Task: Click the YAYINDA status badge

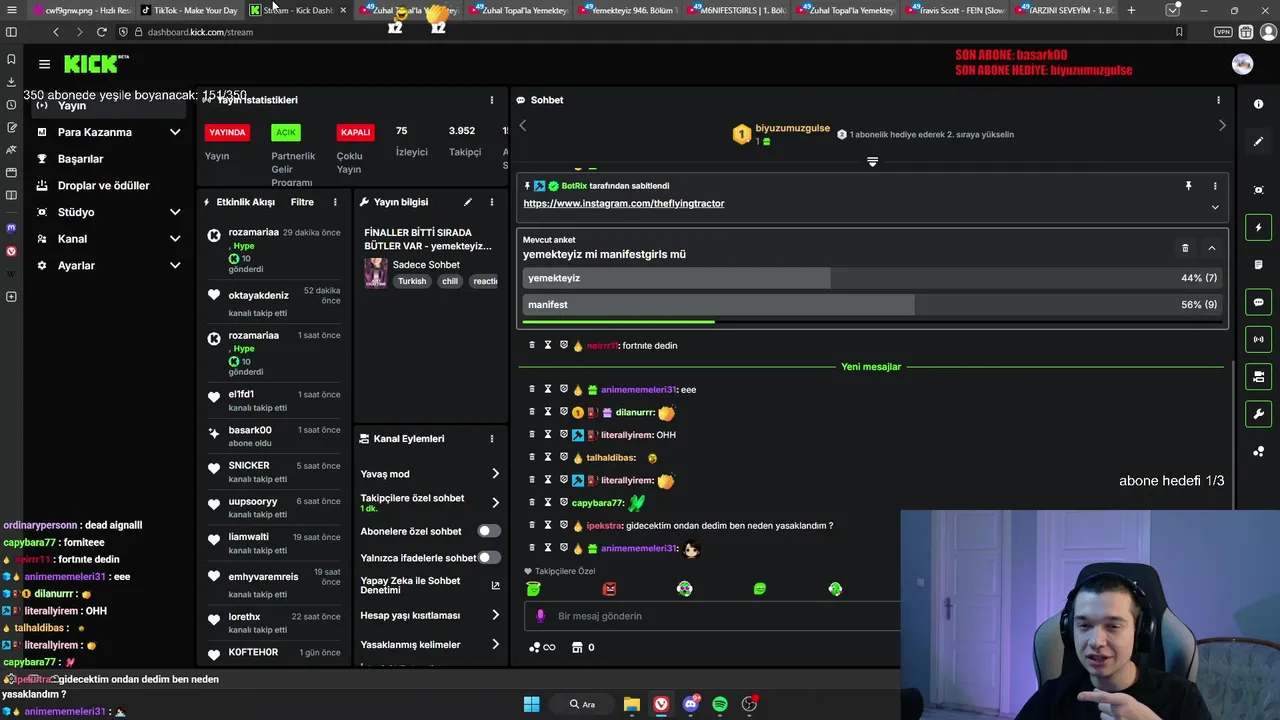Action: 227,132
